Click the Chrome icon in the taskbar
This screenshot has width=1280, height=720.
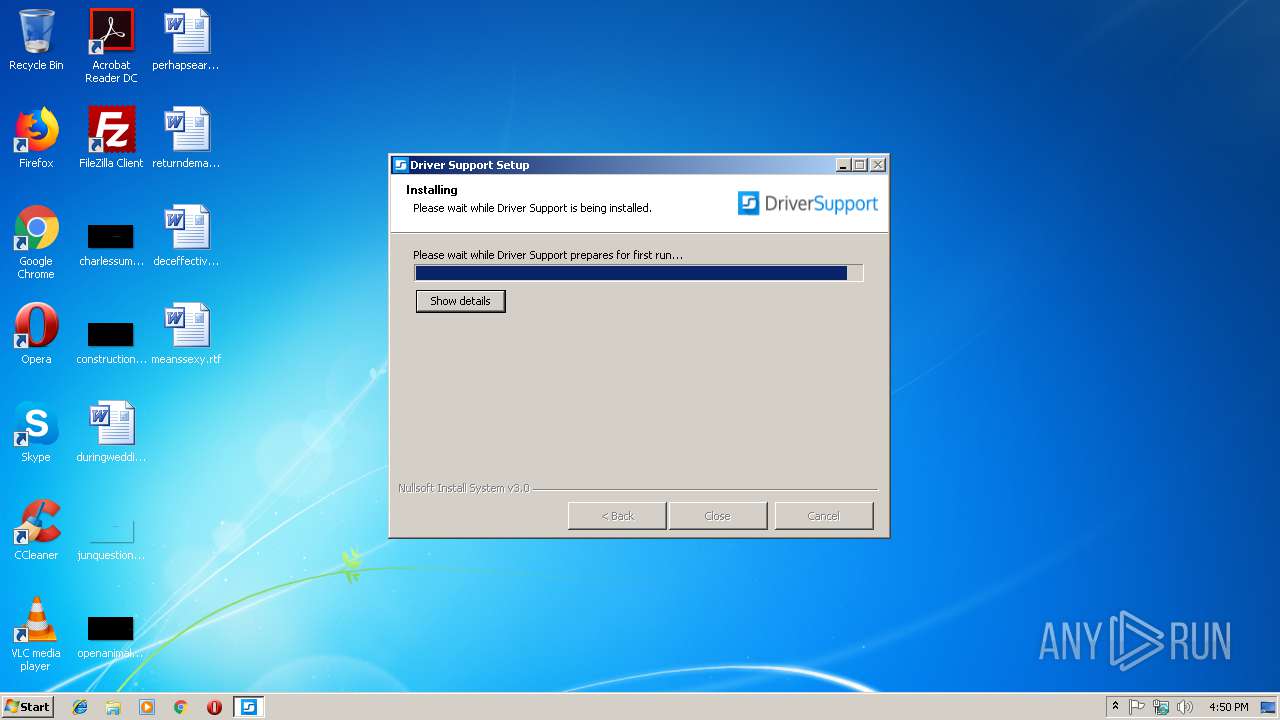point(180,707)
